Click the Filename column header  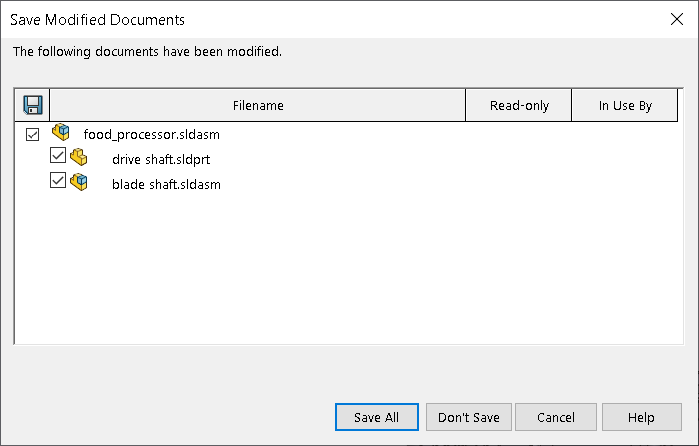coord(258,105)
